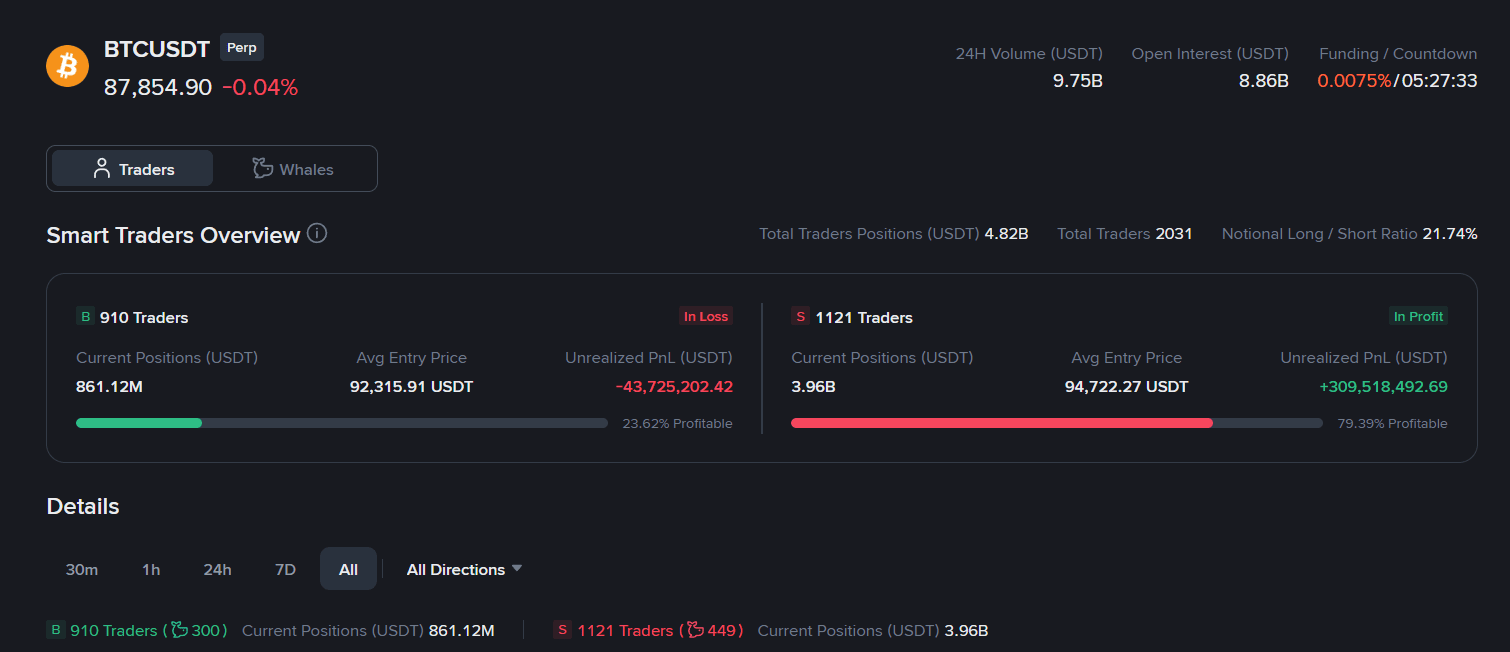Click the green whale icon beside 300
This screenshot has height=652, width=1510.
[180, 630]
